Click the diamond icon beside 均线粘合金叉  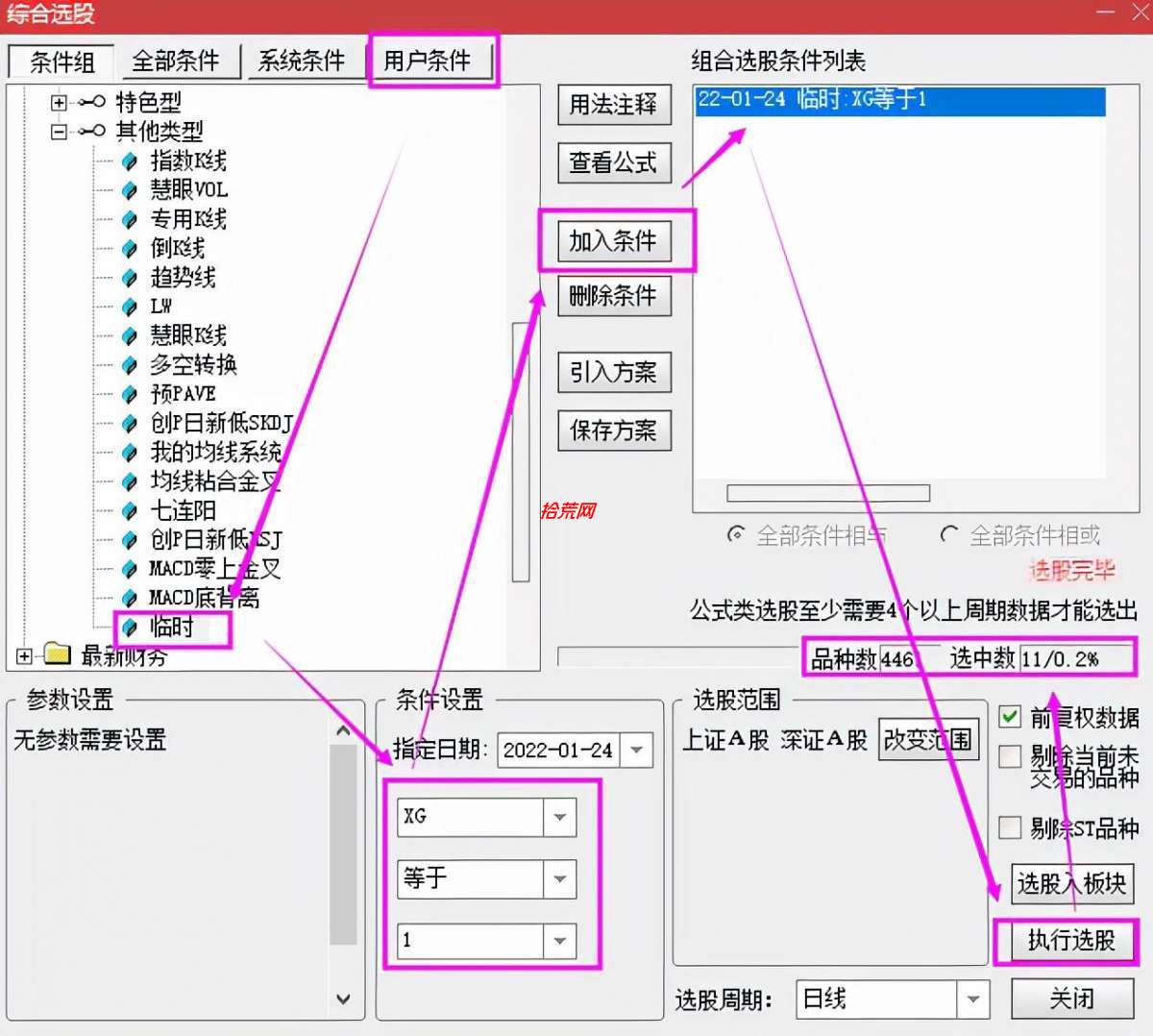click(x=130, y=482)
